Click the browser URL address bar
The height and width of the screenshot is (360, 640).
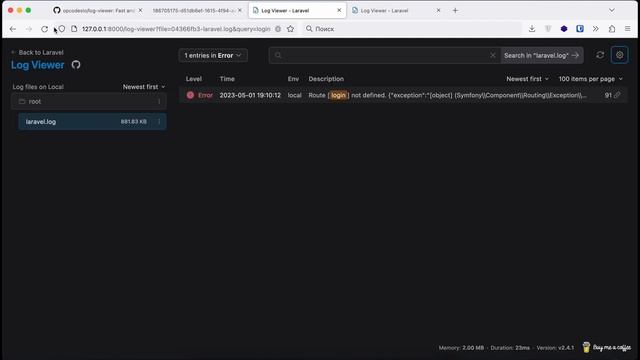point(176,29)
